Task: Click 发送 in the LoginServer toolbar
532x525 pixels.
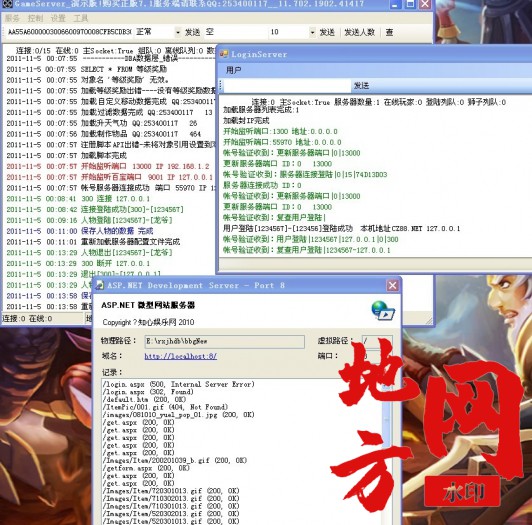Action: 361,85
